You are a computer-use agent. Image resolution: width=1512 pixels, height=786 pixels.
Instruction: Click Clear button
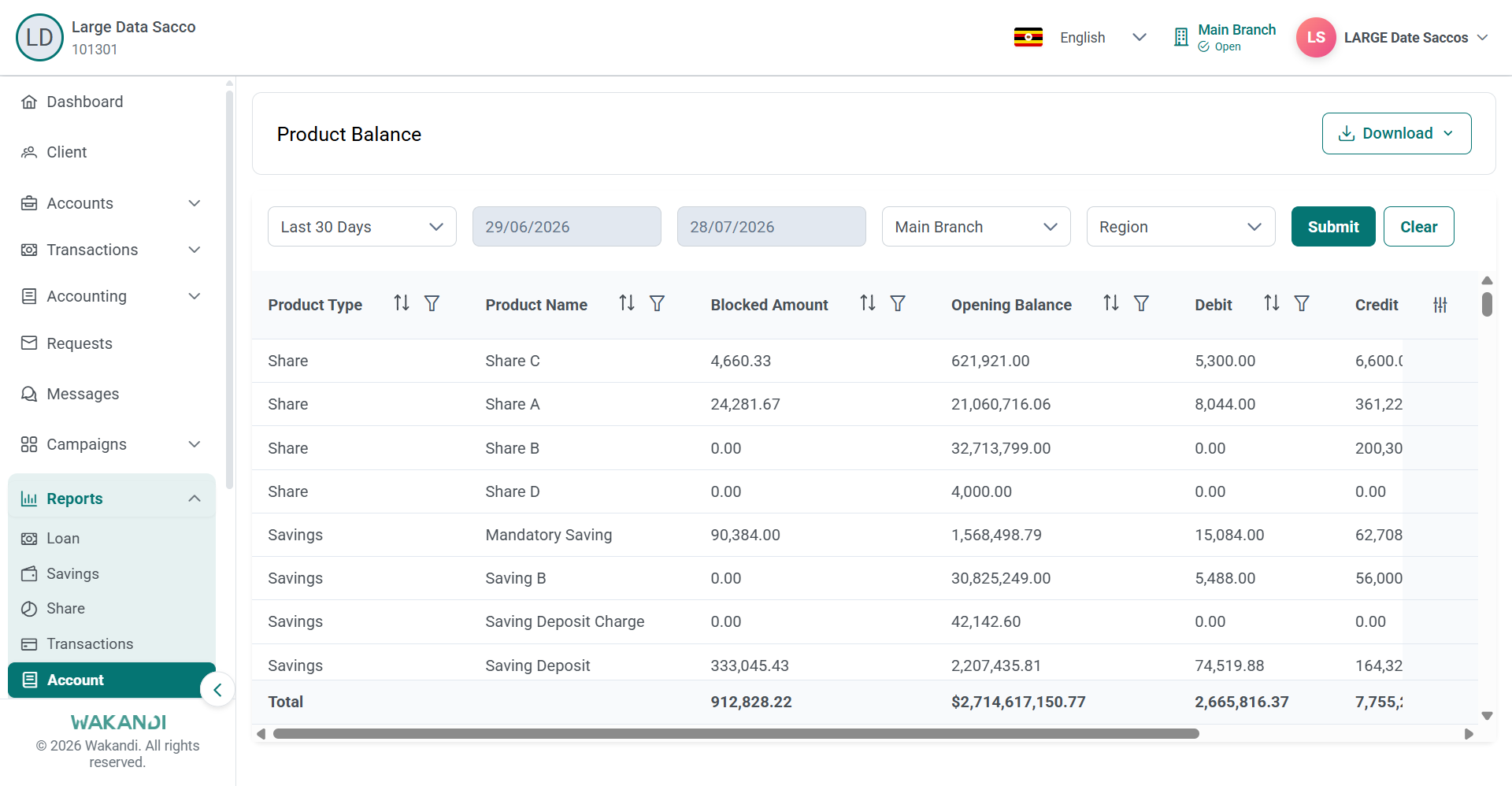[1419, 227]
